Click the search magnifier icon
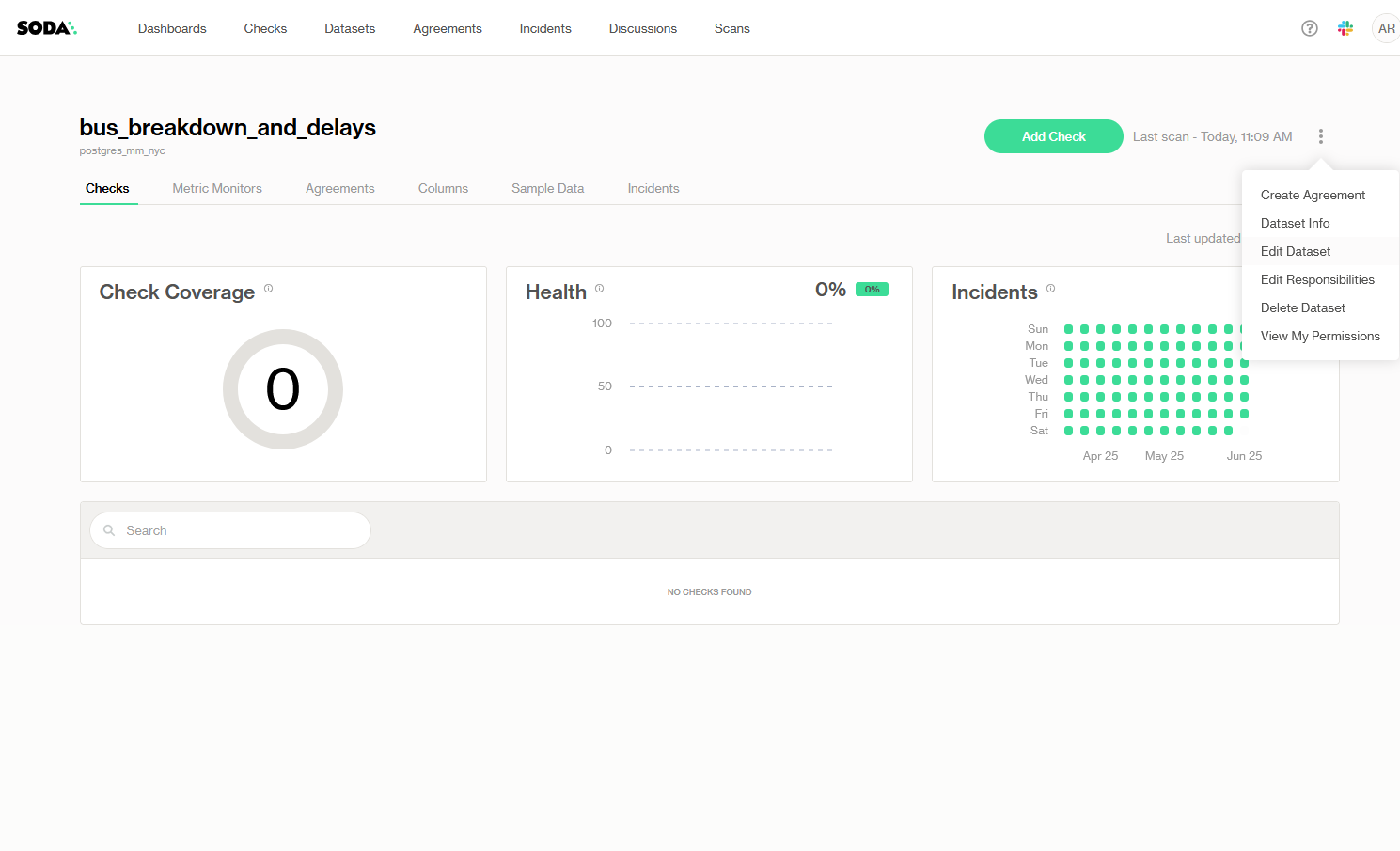 [109, 530]
